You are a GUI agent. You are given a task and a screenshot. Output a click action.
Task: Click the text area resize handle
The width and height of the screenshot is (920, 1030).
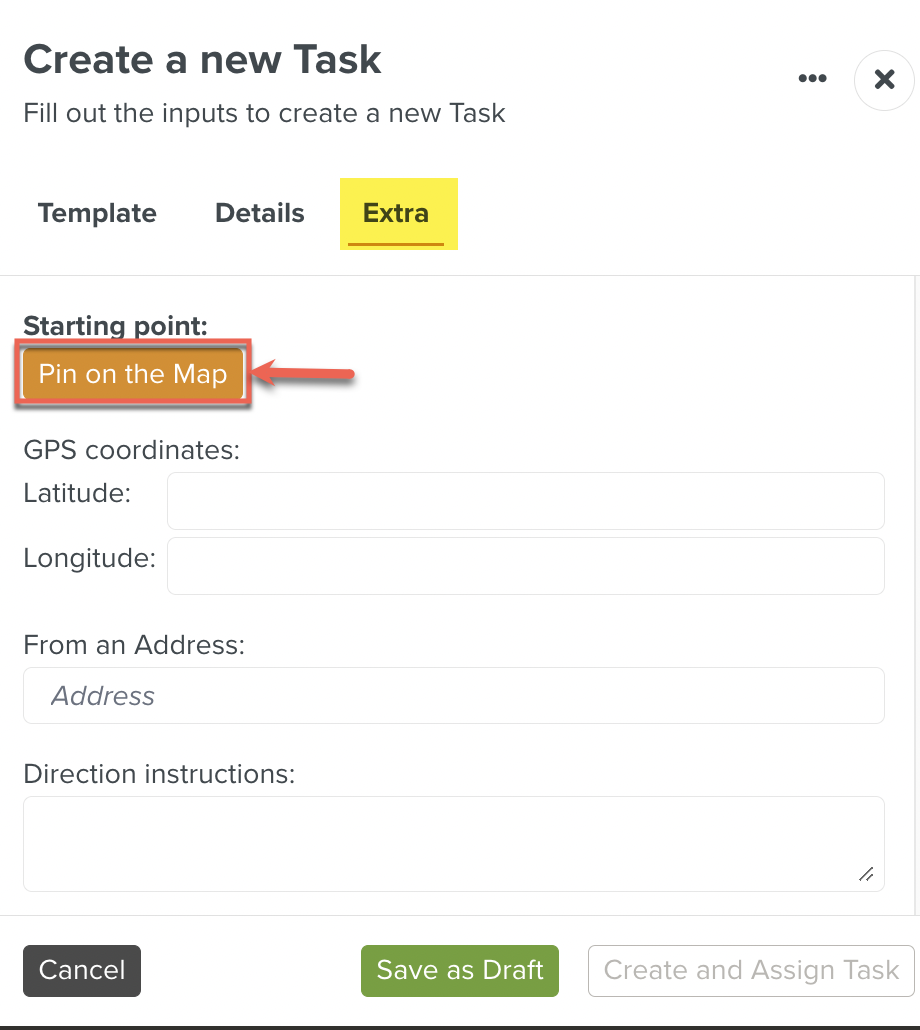tap(866, 874)
